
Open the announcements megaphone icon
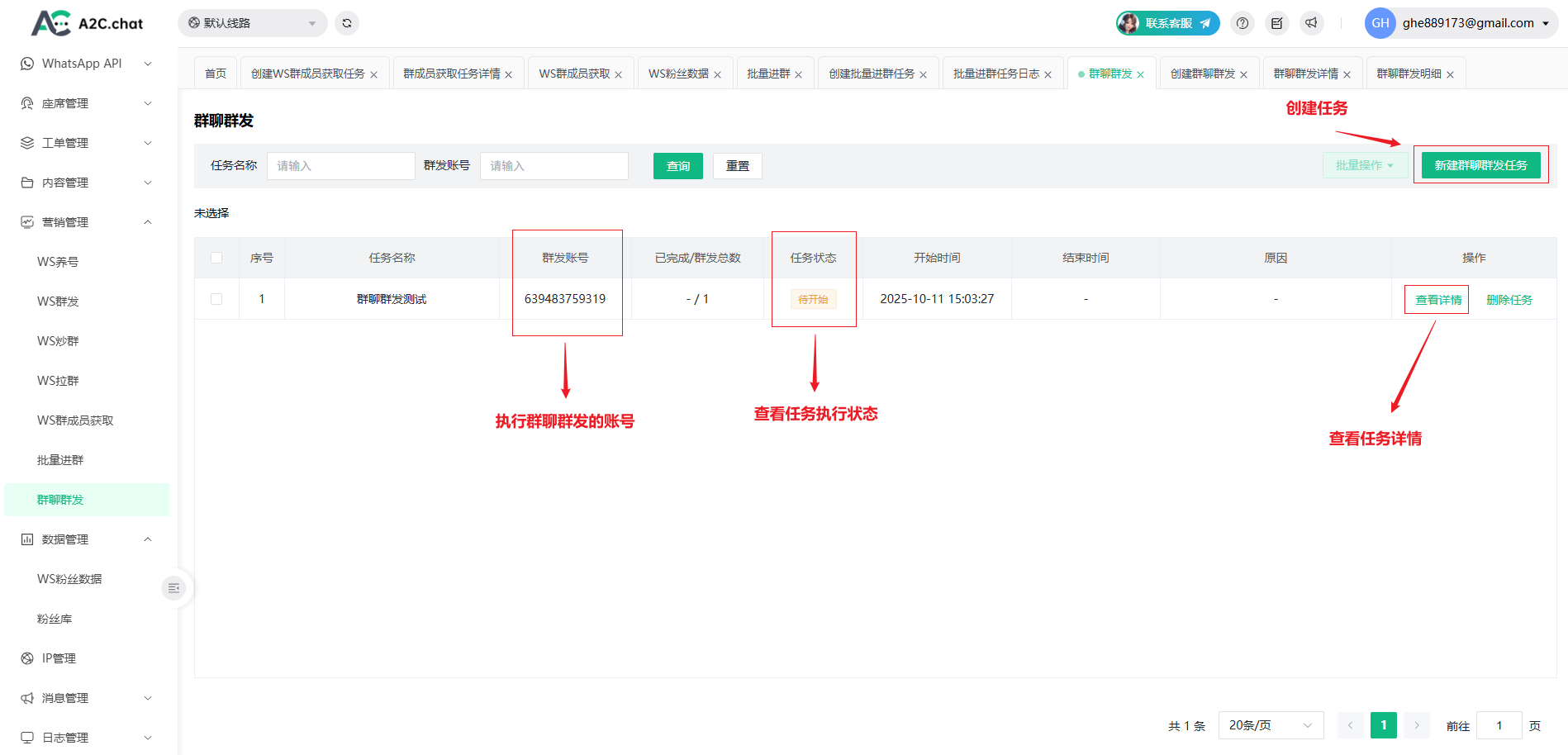point(1312,23)
